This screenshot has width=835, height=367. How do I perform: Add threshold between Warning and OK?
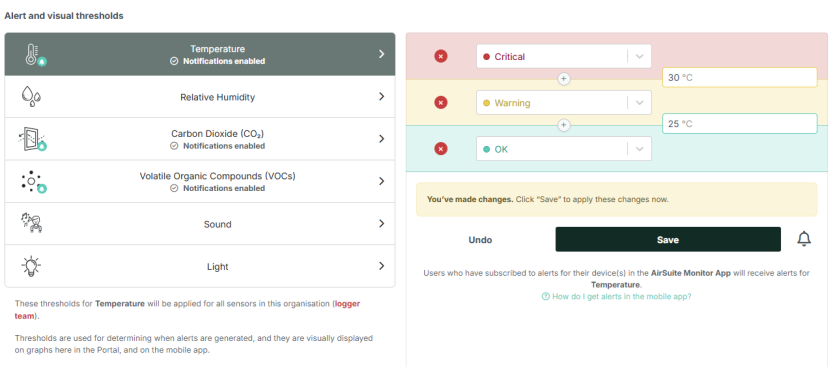pos(563,125)
